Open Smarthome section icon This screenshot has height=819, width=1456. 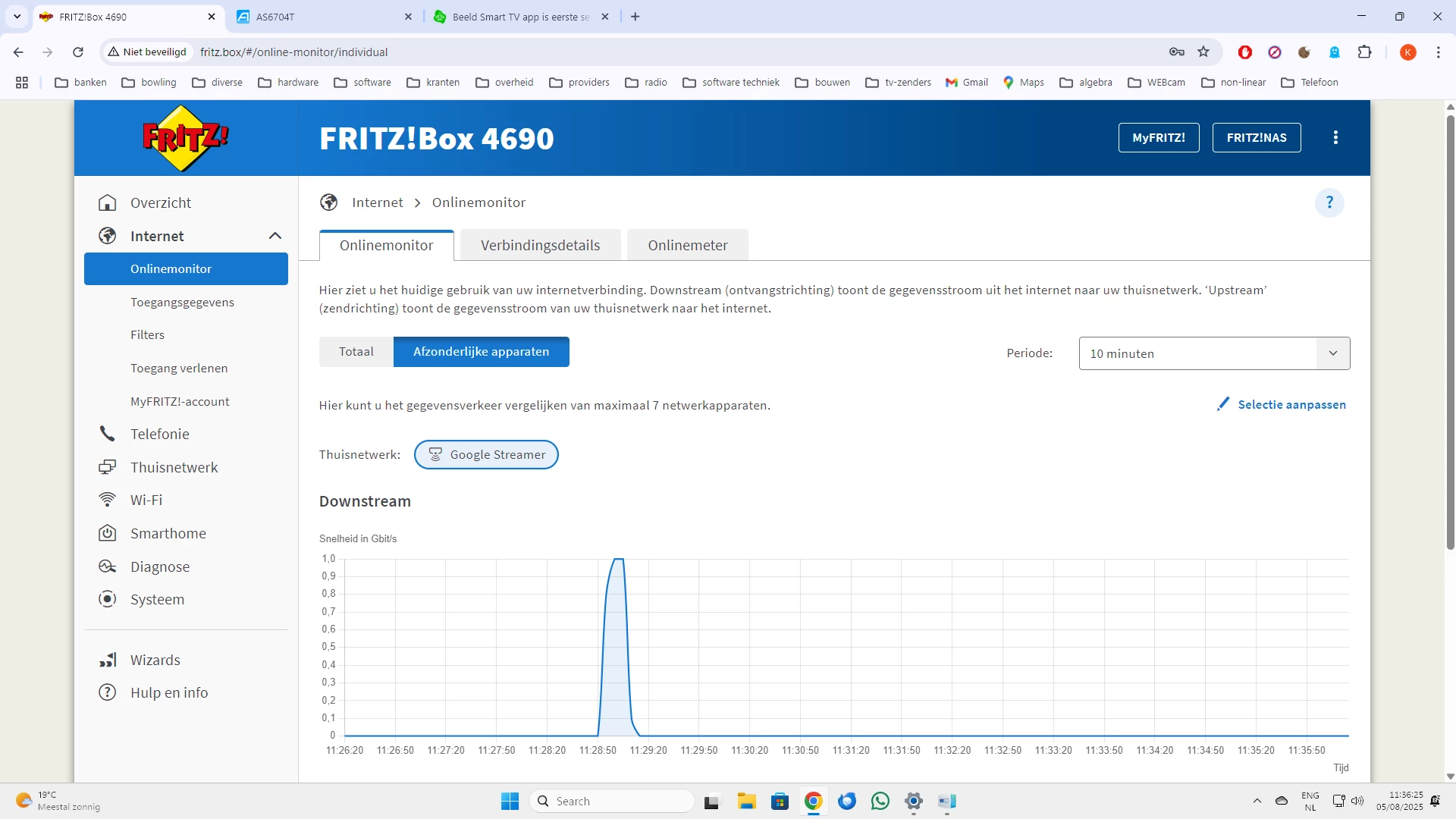[108, 533]
